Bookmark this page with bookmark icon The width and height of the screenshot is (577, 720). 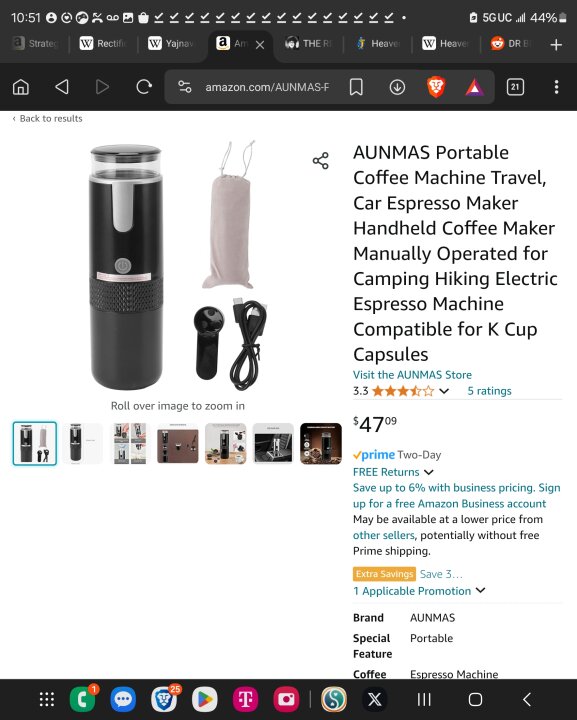pyautogui.click(x=356, y=87)
